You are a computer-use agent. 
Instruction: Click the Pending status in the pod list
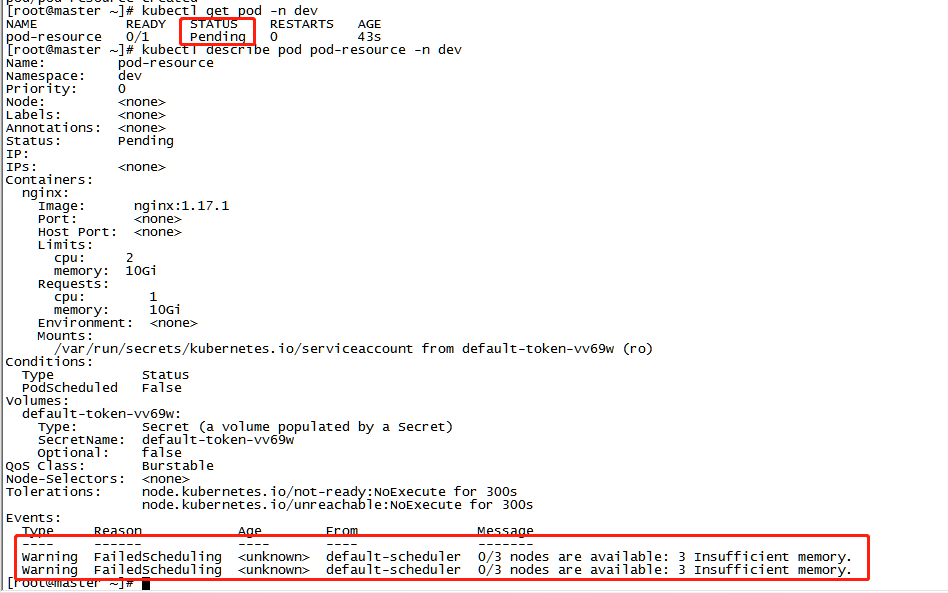(x=218, y=37)
